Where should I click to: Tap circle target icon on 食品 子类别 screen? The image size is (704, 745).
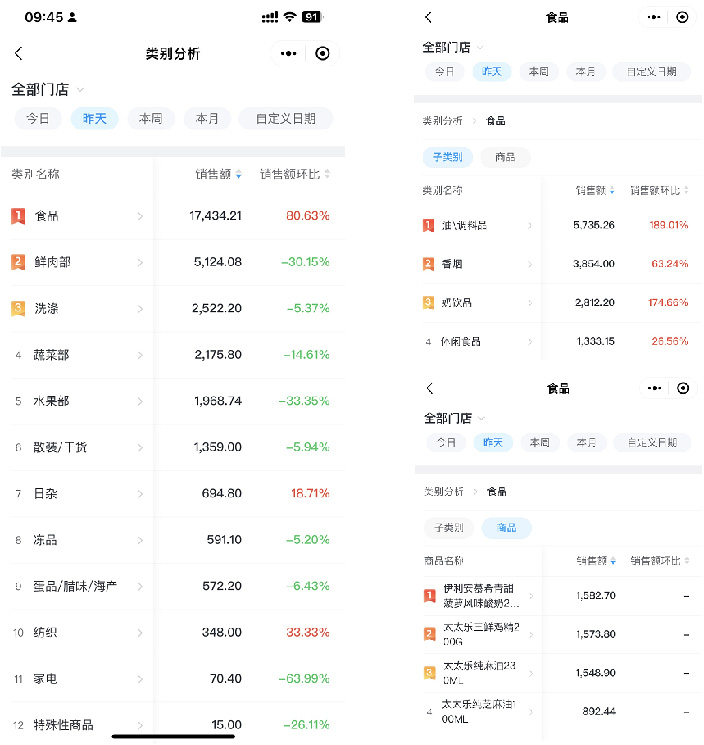point(682,17)
